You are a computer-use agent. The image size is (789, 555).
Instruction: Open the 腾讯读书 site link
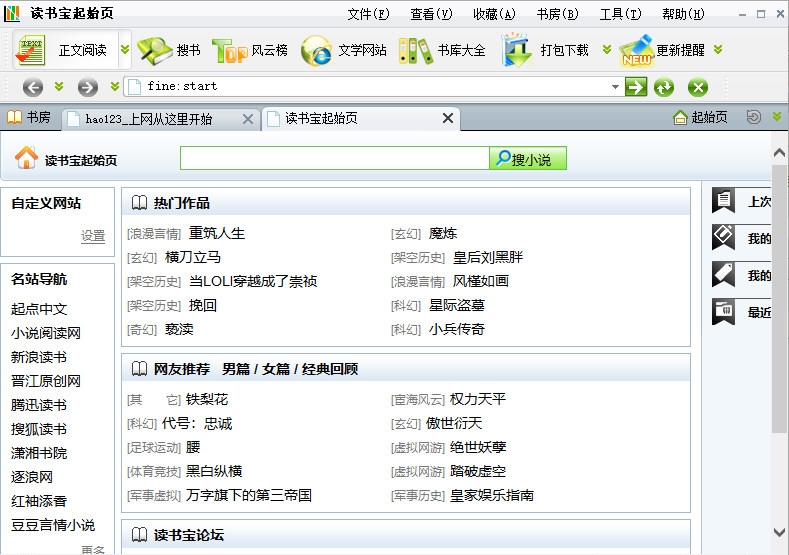pyautogui.click(x=39, y=405)
